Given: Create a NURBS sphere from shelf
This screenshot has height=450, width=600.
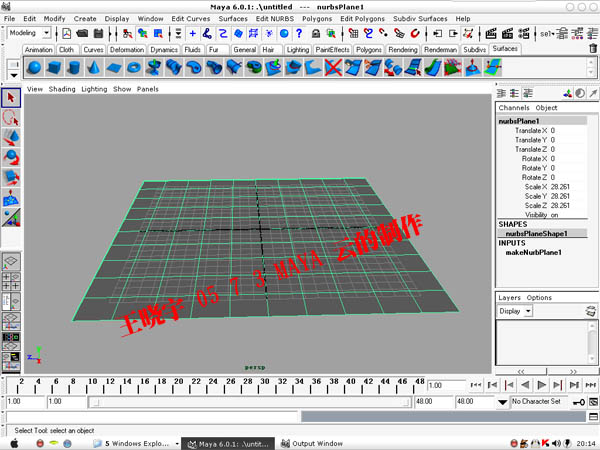Looking at the screenshot, I should pos(34,68).
